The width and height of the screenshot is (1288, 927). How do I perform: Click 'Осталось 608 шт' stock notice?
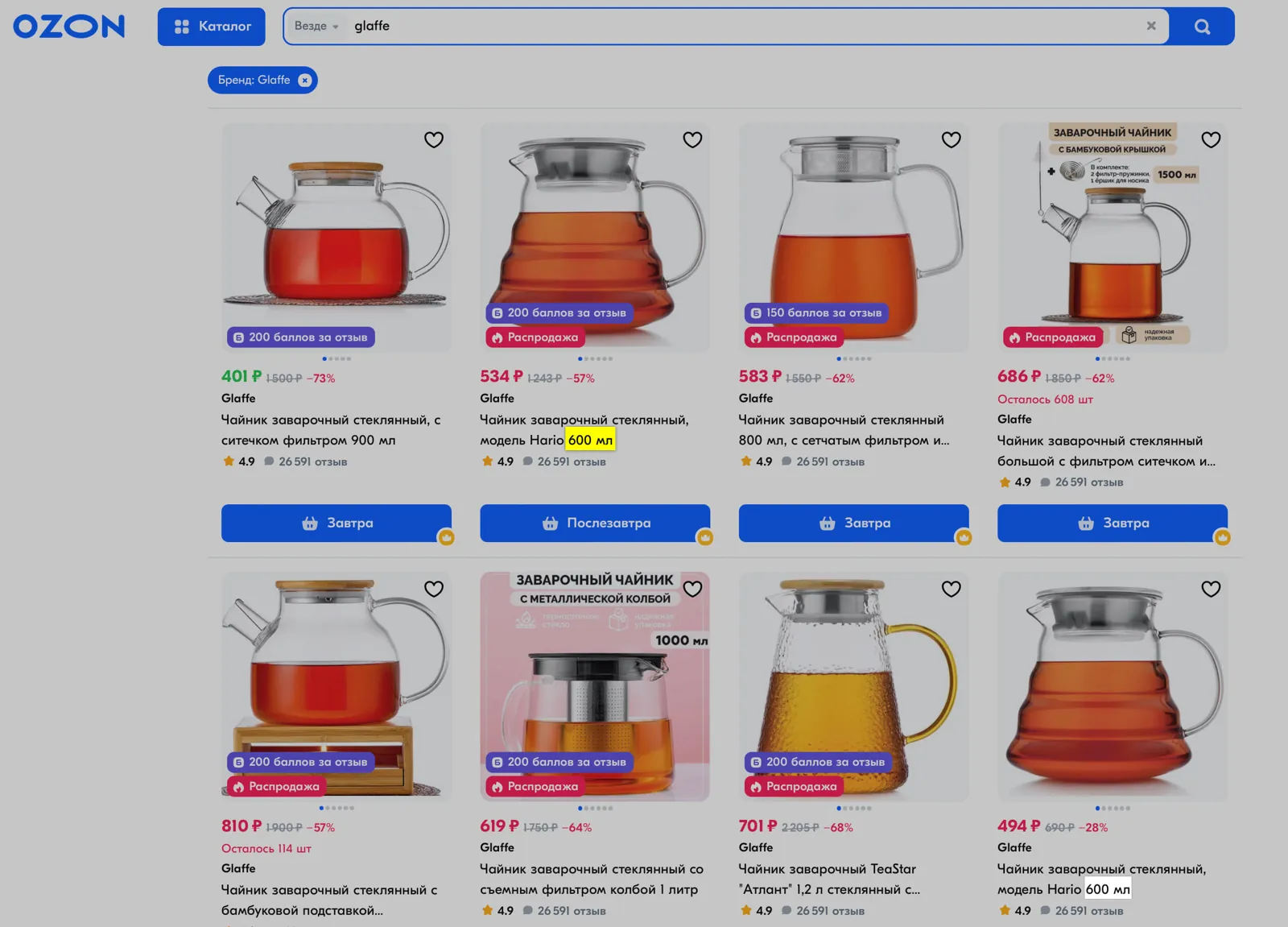[x=1045, y=399]
